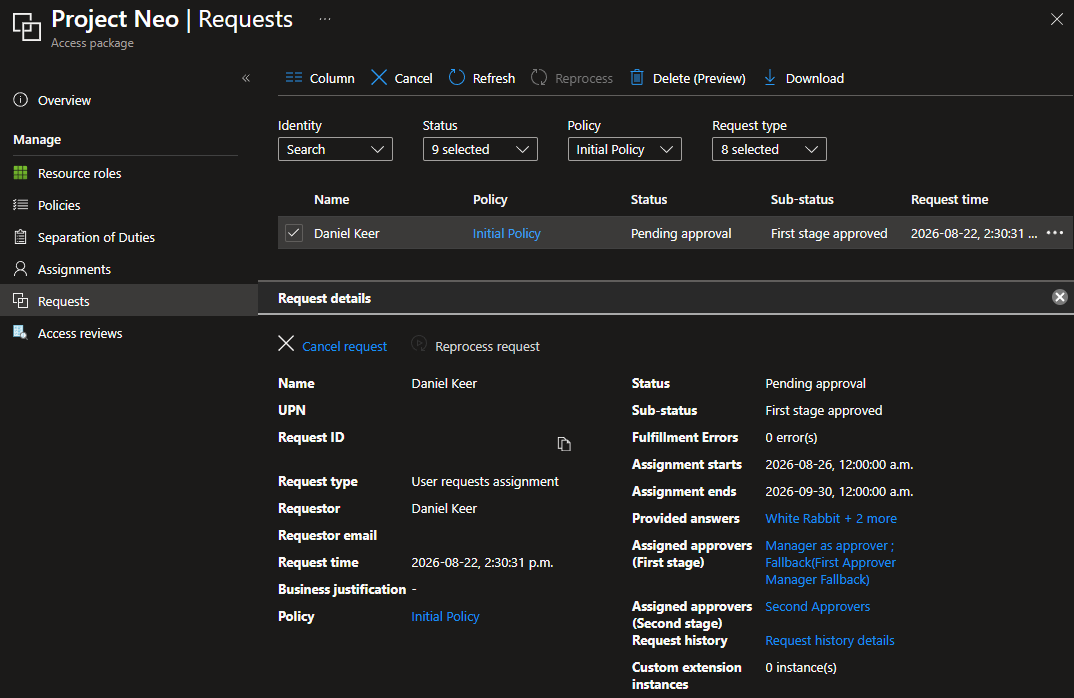
Task: Copy the Request ID with copy icon
Action: click(x=564, y=444)
